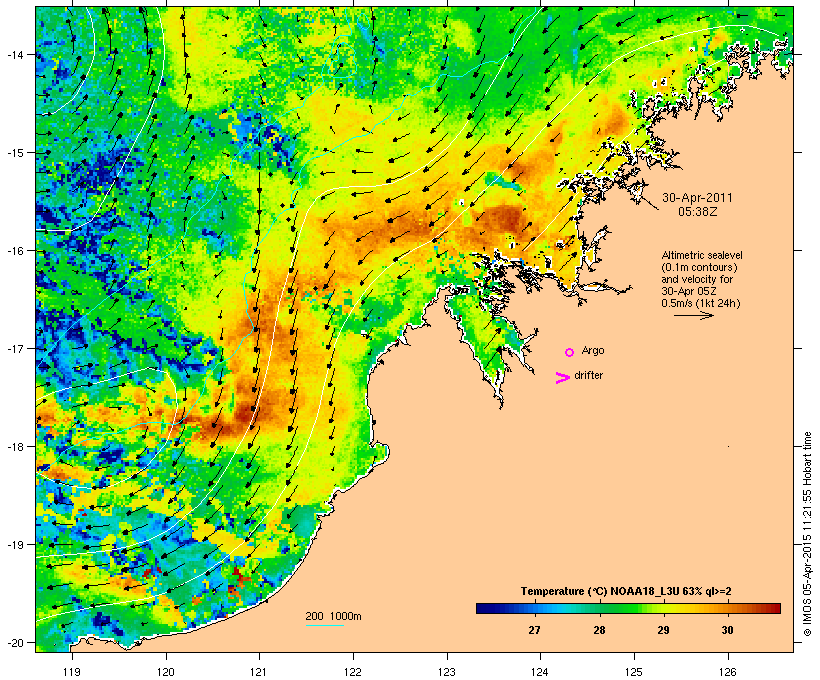The image size is (820, 680).
Task: Click the '200 1000m' bathymetry label
Action: pyautogui.click(x=333, y=616)
